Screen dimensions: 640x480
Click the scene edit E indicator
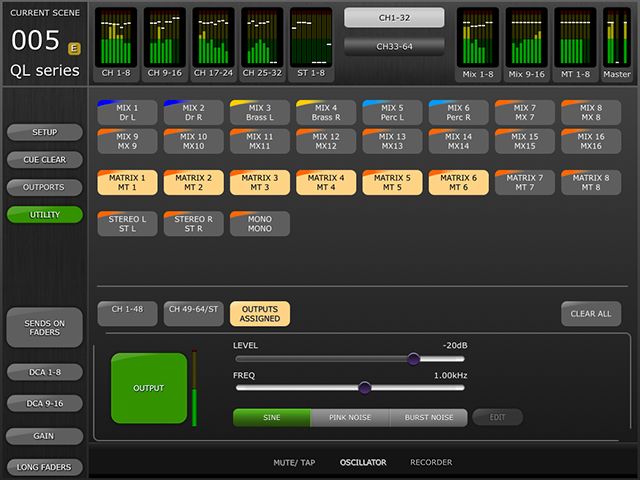(x=74, y=47)
